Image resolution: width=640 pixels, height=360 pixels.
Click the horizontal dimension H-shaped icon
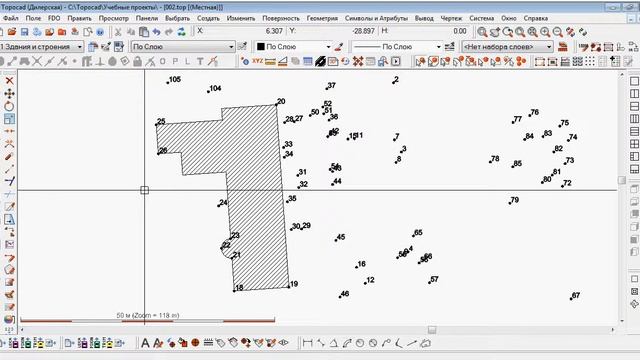pos(307,343)
